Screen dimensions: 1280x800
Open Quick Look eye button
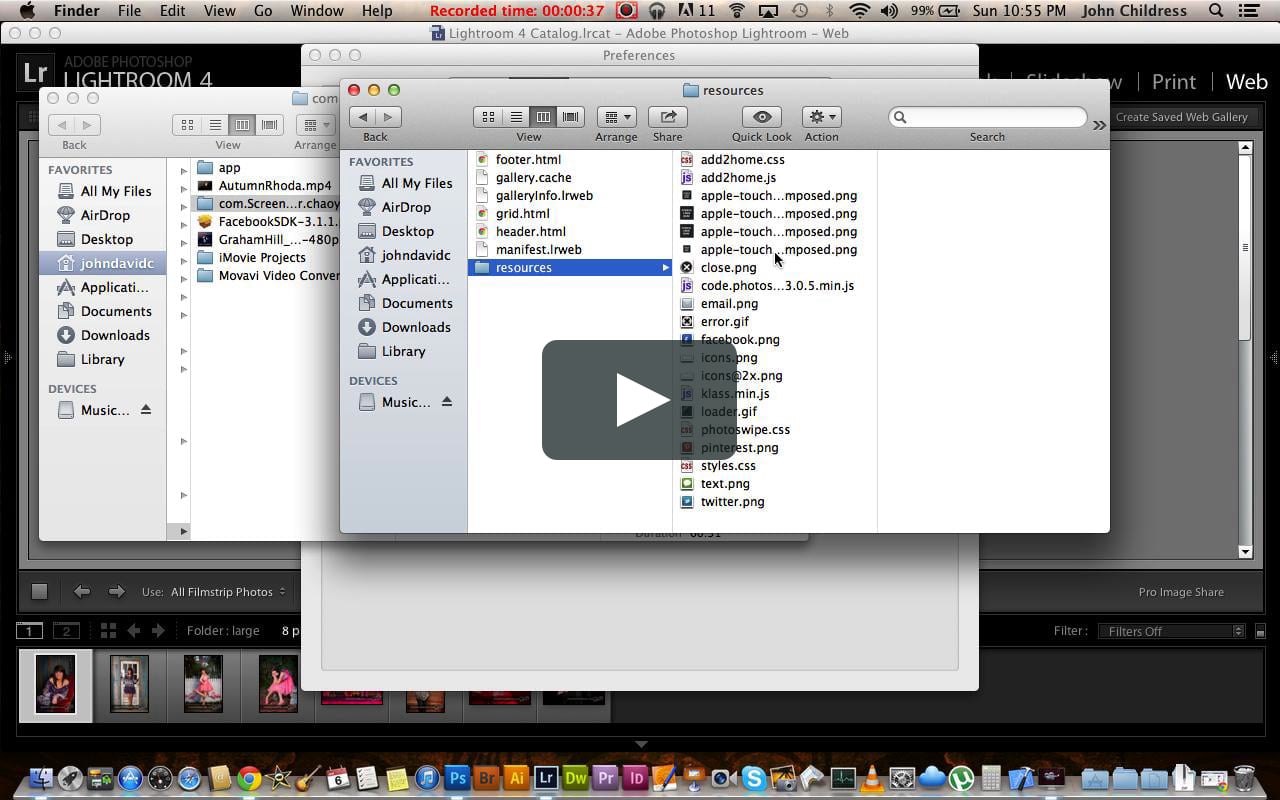(x=761, y=117)
